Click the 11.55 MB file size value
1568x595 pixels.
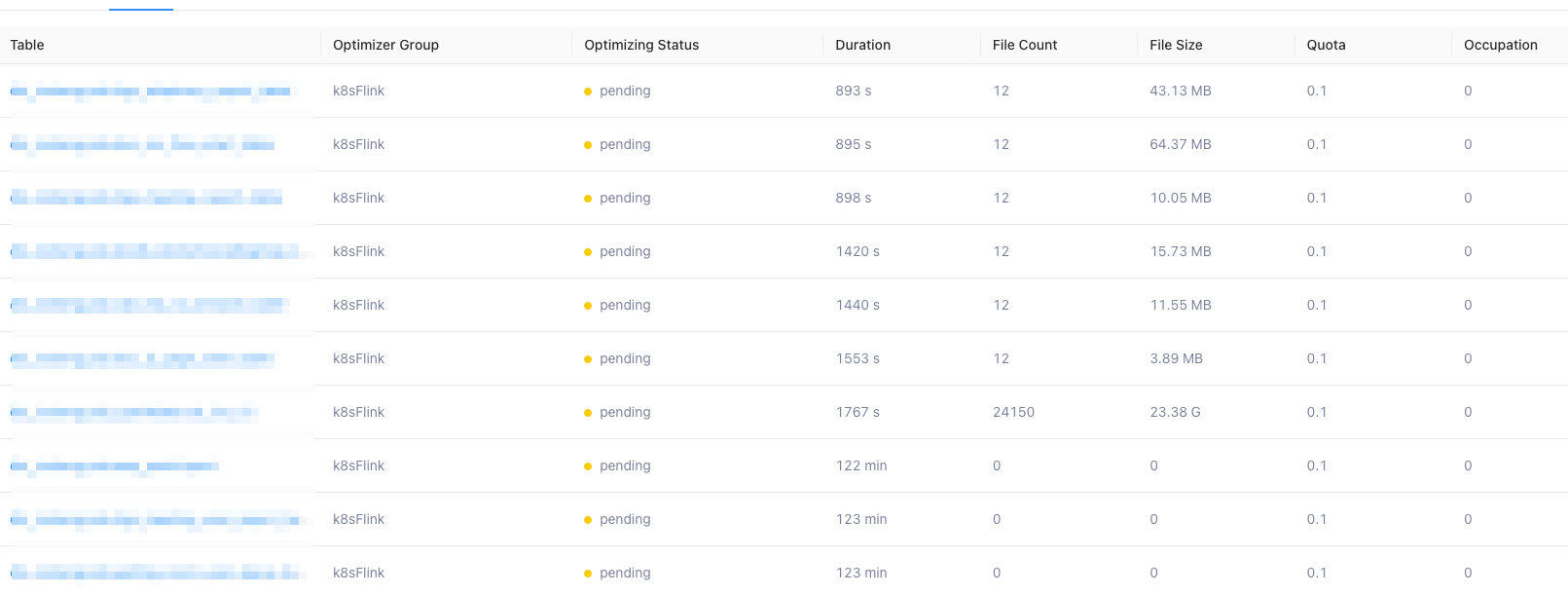[1181, 305]
